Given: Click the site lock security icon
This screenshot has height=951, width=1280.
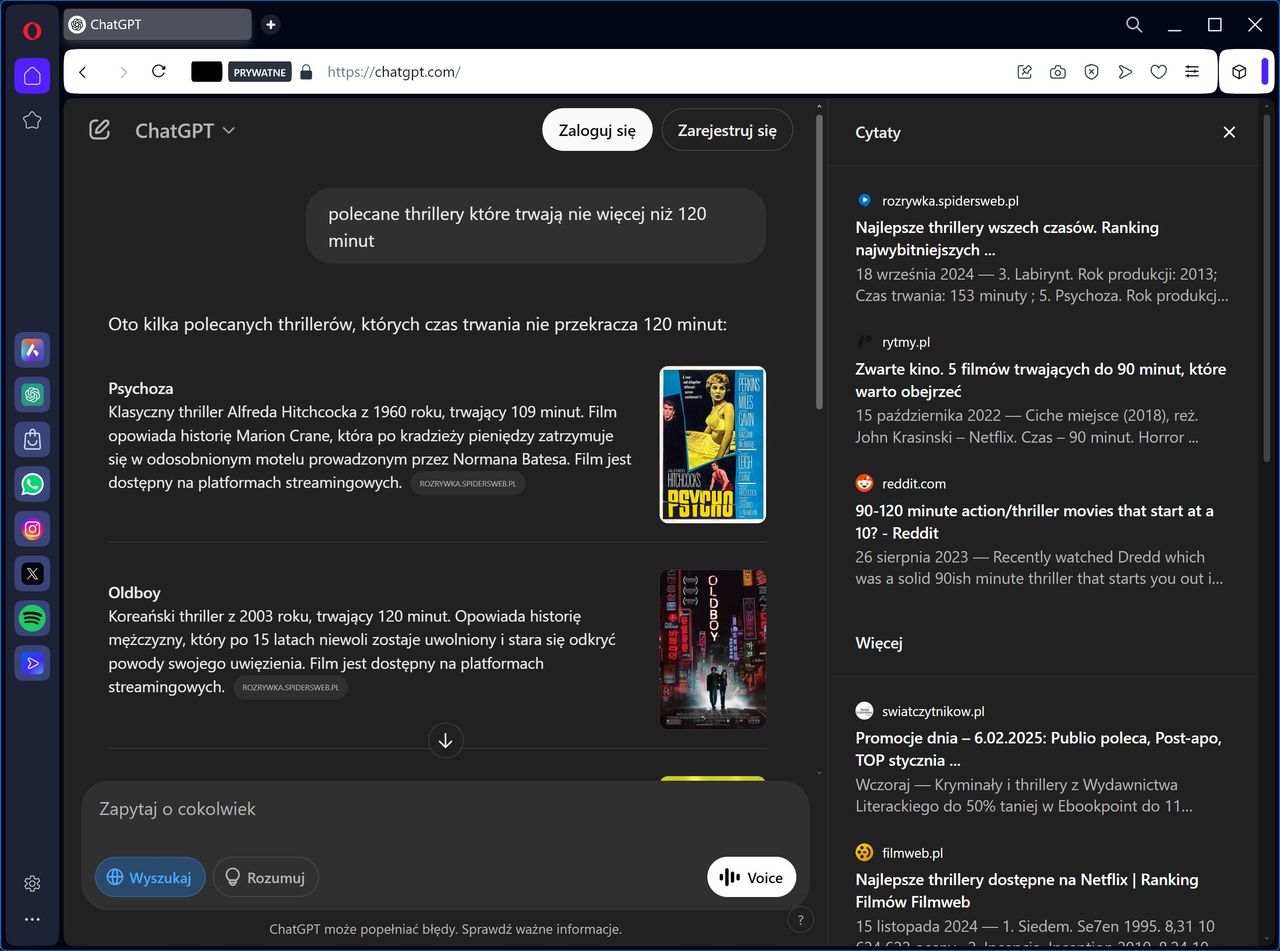Looking at the screenshot, I should 306,72.
